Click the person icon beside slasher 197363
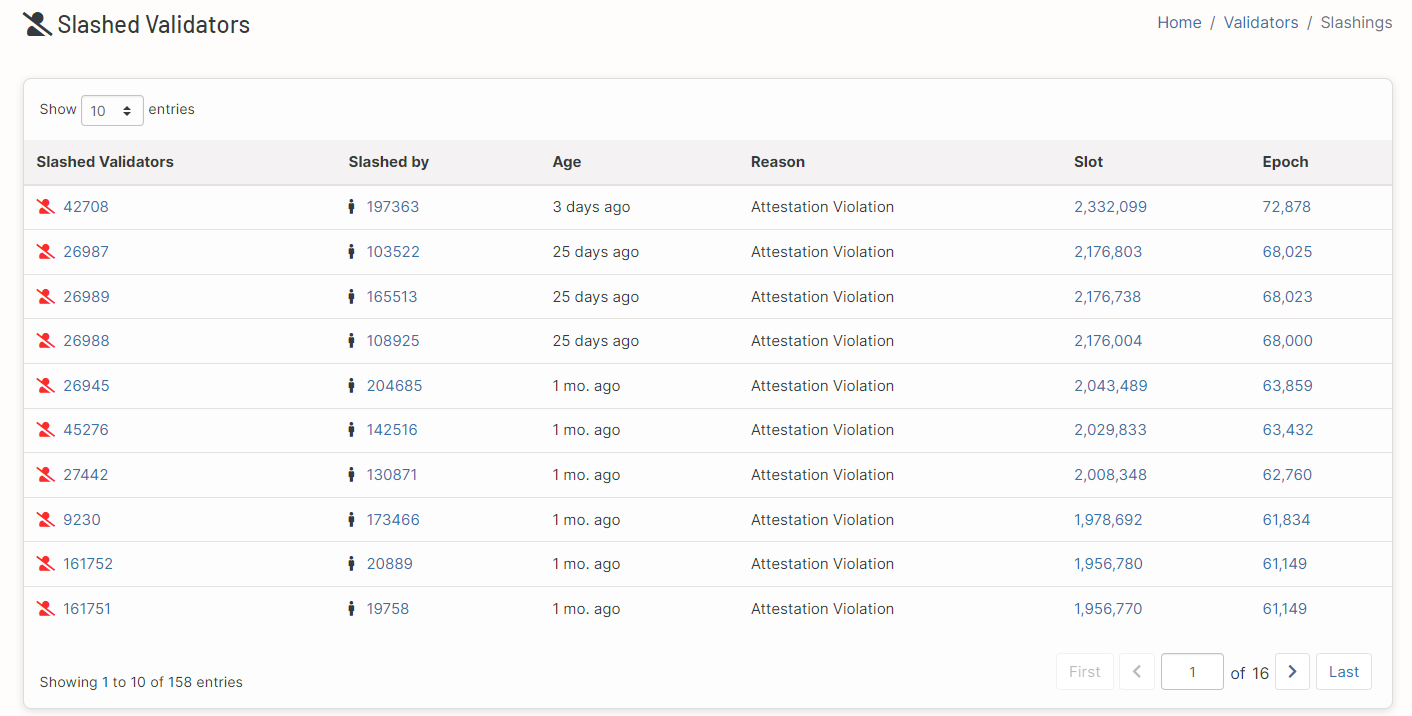The image size is (1412, 716). tap(351, 207)
